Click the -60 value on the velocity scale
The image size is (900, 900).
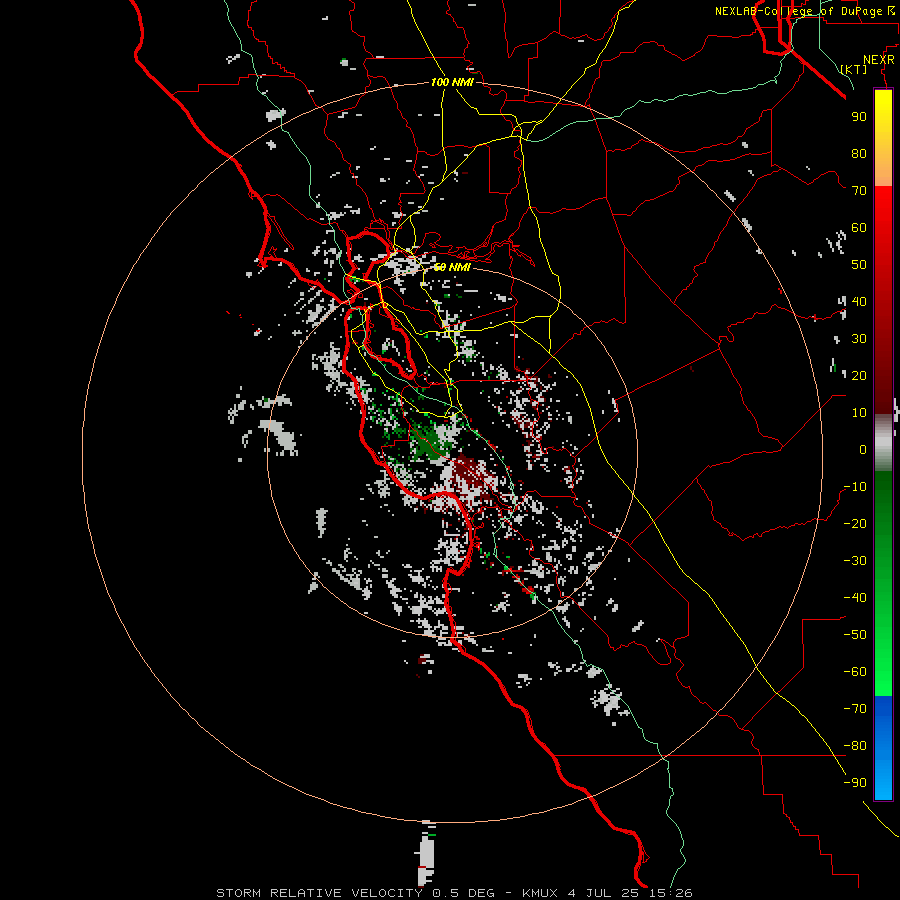click(x=855, y=672)
